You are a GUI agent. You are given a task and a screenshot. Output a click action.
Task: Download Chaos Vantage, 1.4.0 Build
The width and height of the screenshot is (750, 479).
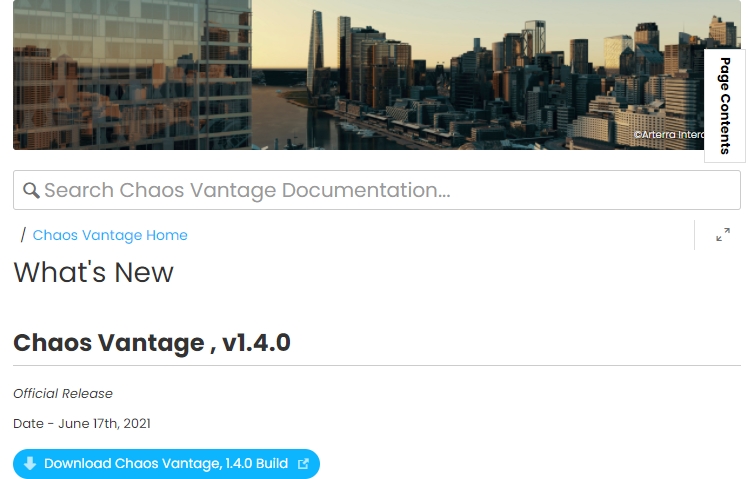[x=166, y=464]
